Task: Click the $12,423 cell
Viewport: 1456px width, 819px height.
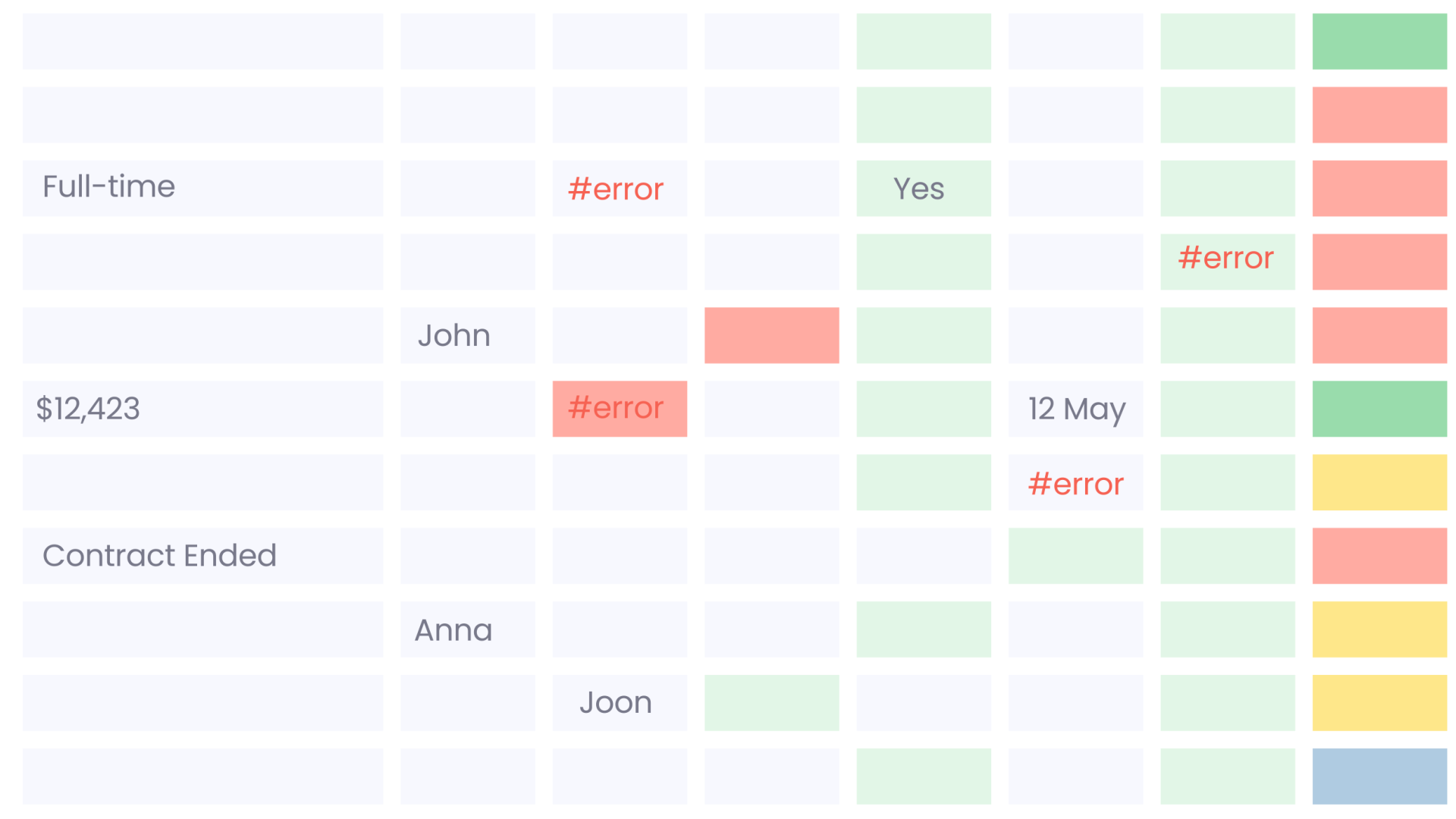Action: [202, 409]
